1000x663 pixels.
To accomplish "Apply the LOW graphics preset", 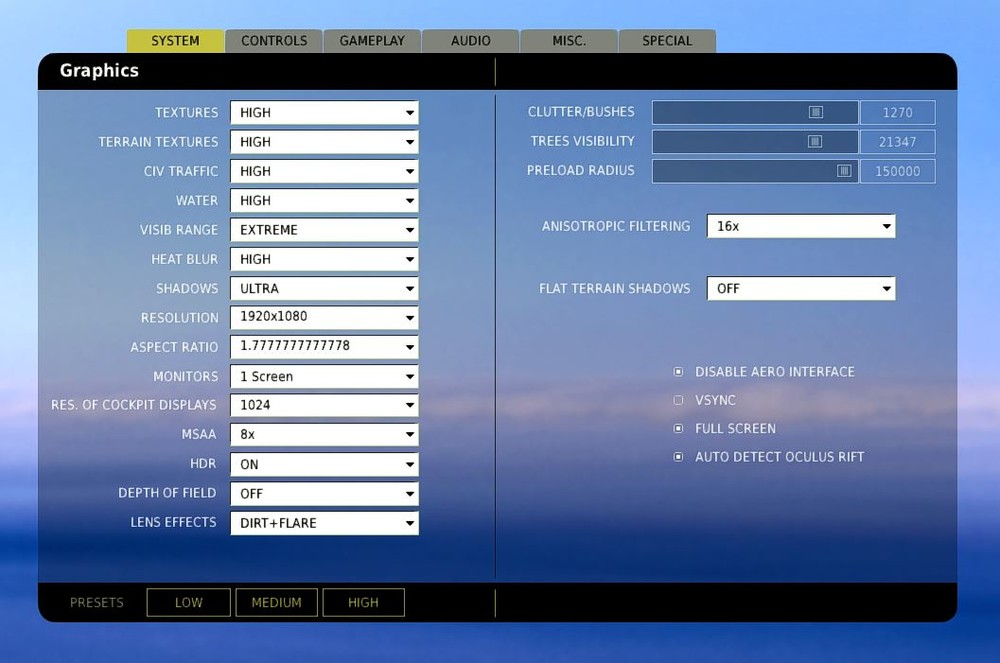I will (x=188, y=602).
